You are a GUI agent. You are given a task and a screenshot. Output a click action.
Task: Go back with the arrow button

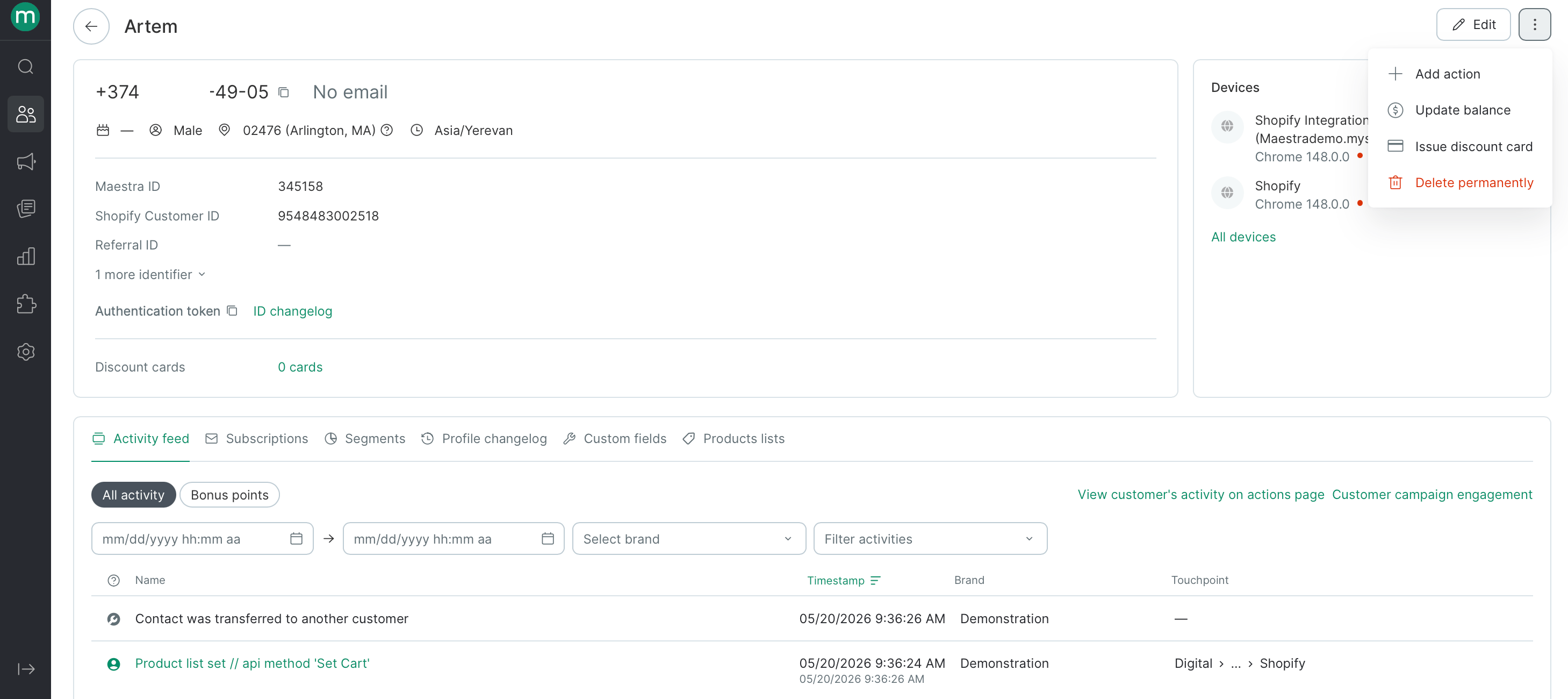click(x=91, y=26)
